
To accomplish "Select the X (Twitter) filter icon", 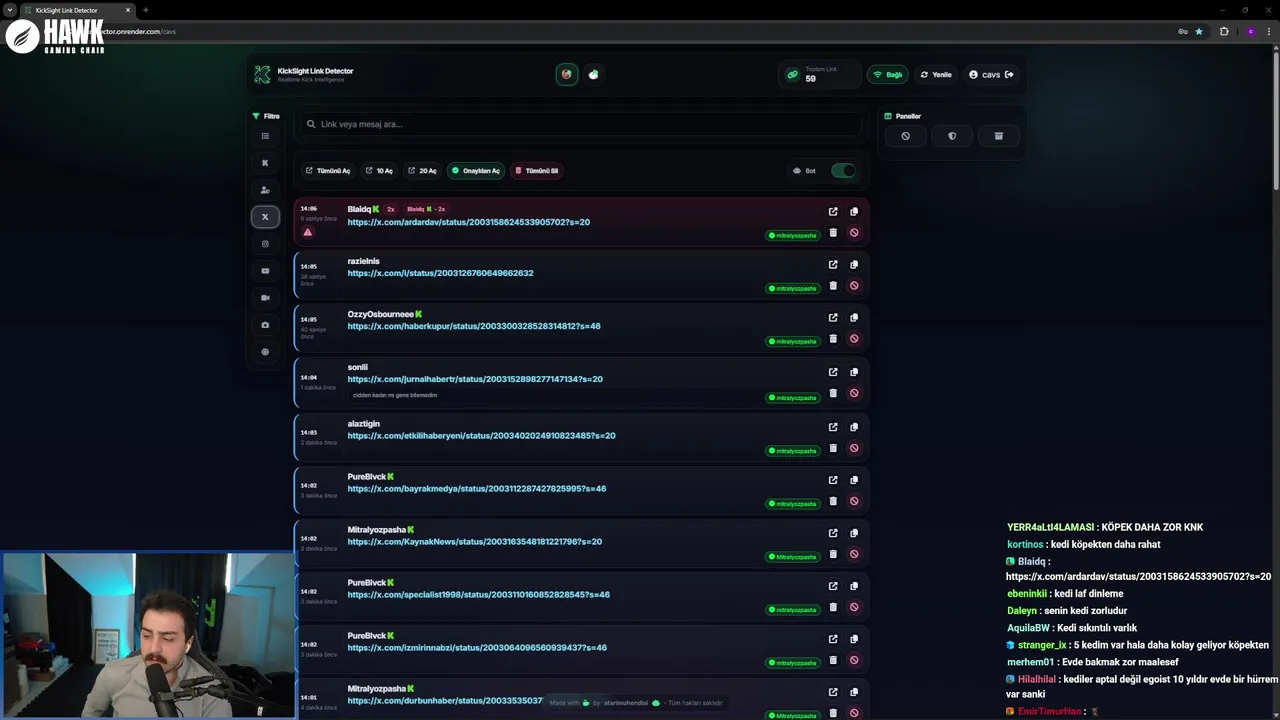I will [265, 217].
